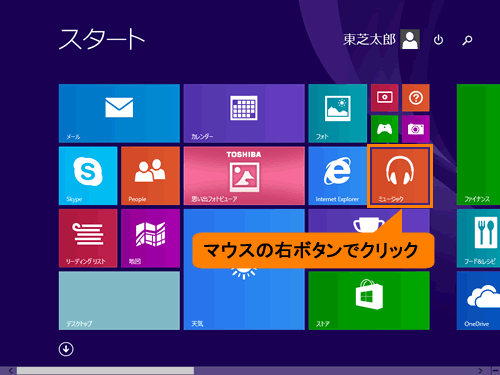Open the Calendar tile

[x=244, y=113]
